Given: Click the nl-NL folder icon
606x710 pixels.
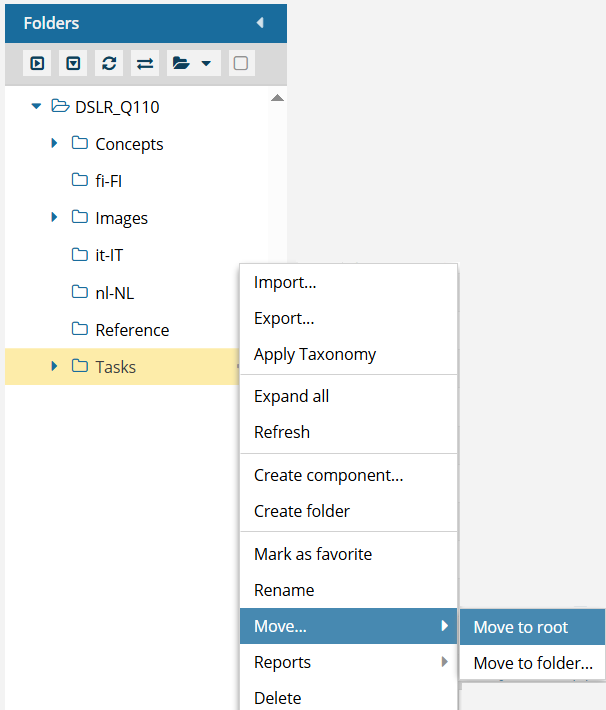Looking at the screenshot, I should (x=80, y=292).
